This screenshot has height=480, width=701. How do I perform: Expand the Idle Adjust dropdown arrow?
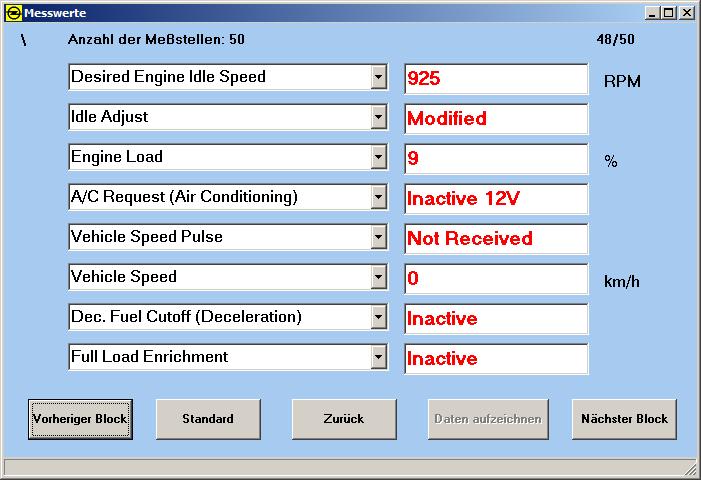(378, 117)
